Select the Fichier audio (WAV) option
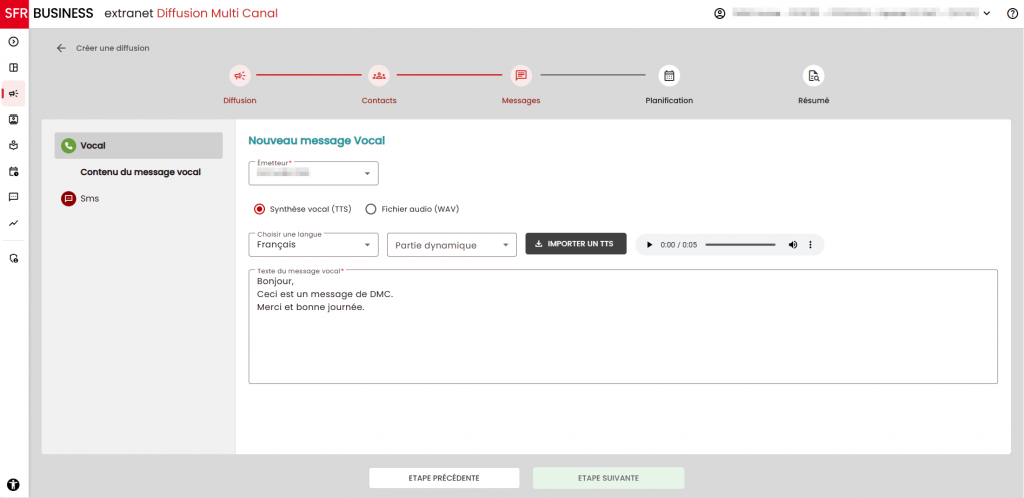Viewport: 1024px width, 498px height. coord(370,209)
